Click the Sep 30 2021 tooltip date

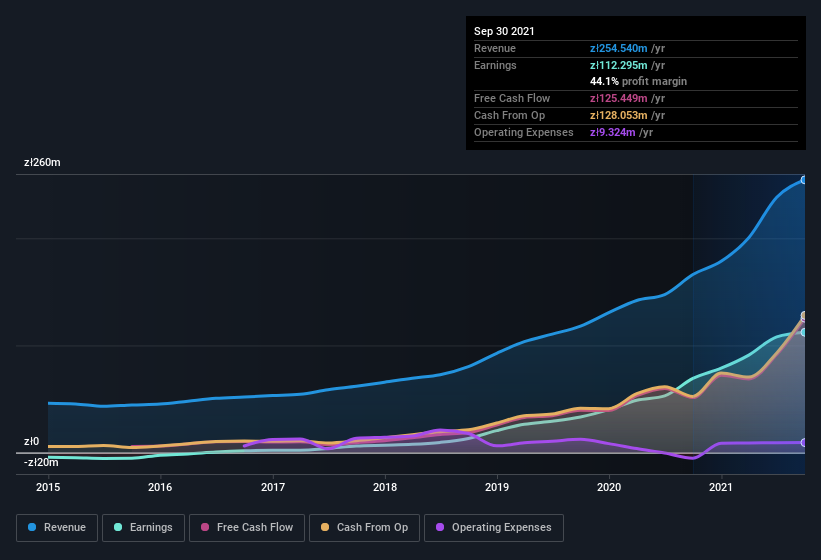pyautogui.click(x=504, y=31)
